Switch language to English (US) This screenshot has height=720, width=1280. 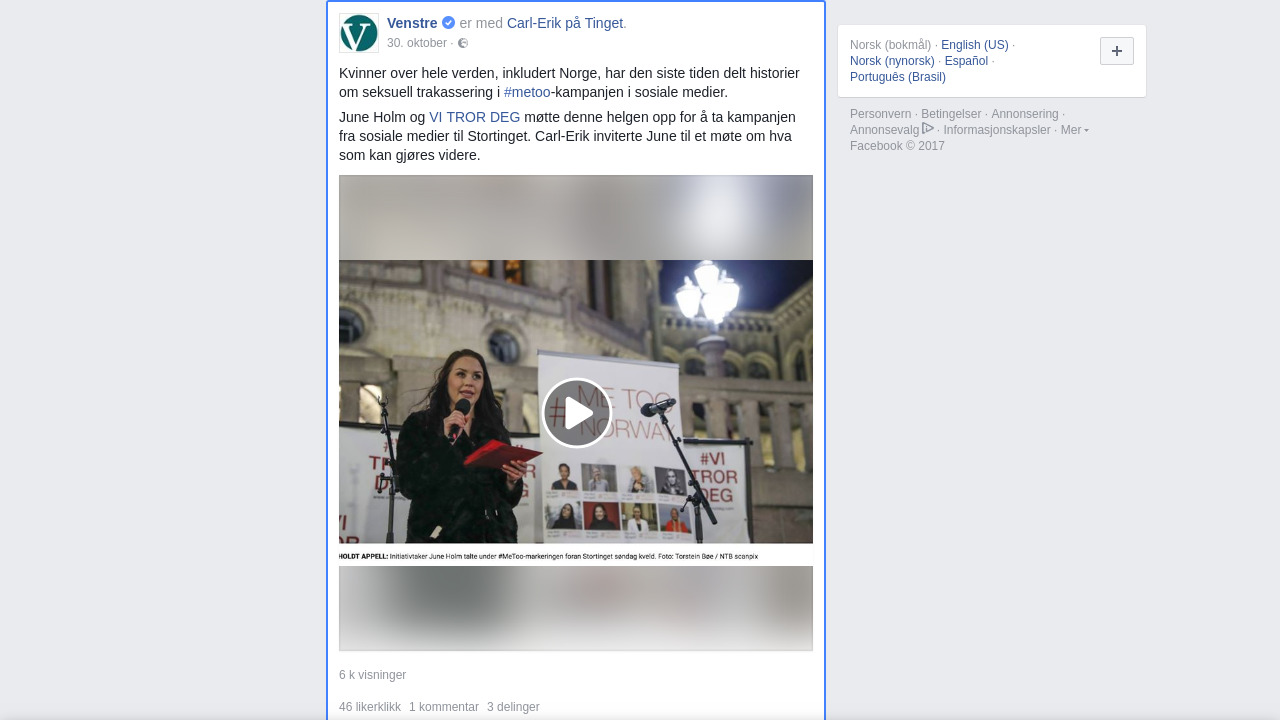pos(974,45)
